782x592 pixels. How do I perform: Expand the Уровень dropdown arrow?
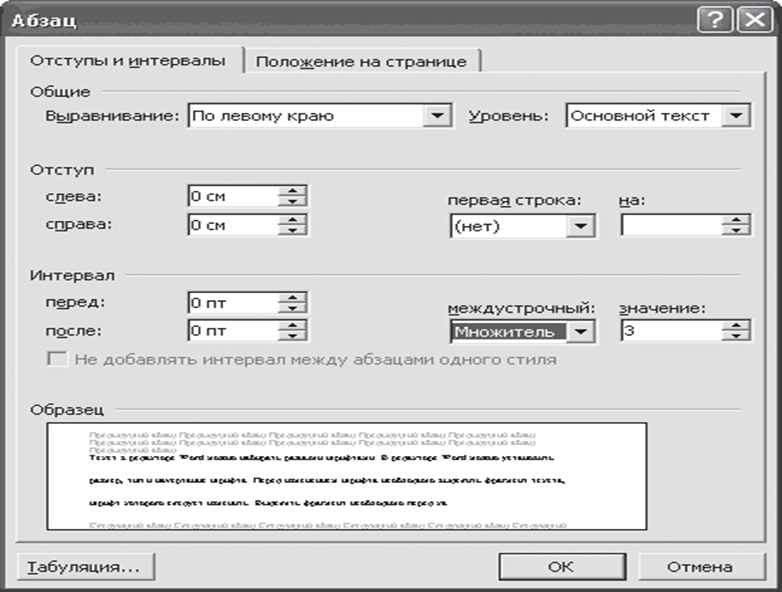coord(736,116)
